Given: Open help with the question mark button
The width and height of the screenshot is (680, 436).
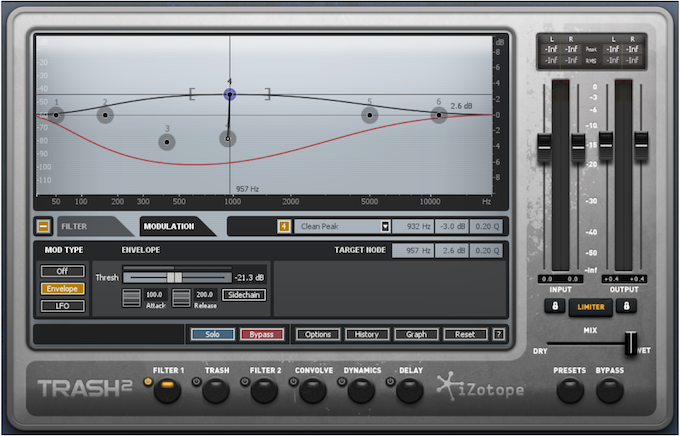Looking at the screenshot, I should point(499,334).
